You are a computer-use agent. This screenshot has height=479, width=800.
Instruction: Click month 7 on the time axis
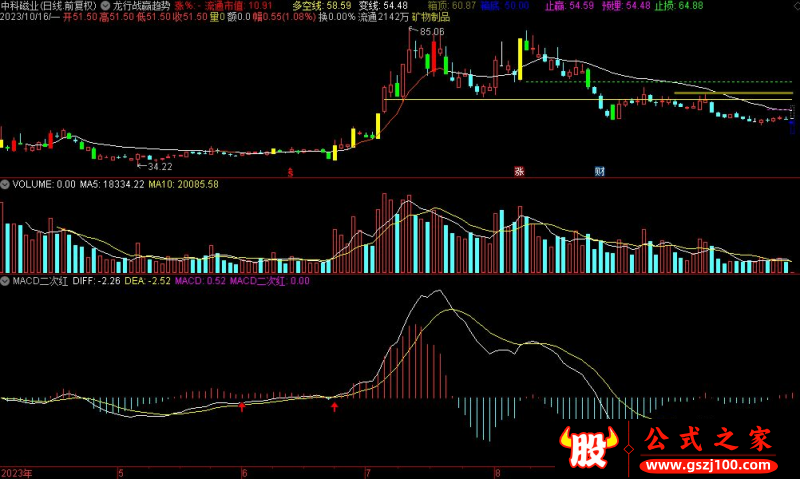tap(368, 473)
